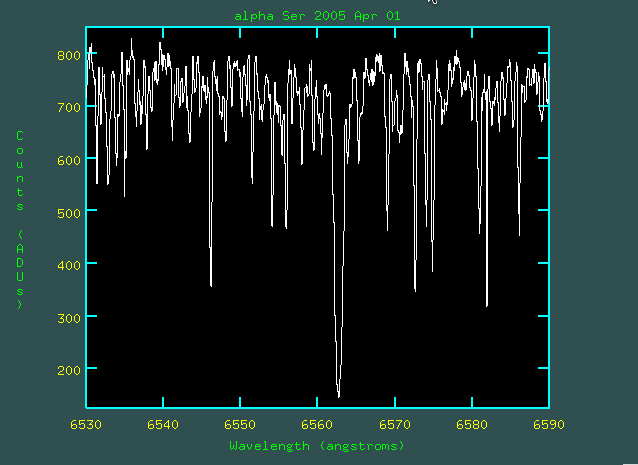Click the y-axis value 800
Screen dimensions: 638x465
coord(69,56)
